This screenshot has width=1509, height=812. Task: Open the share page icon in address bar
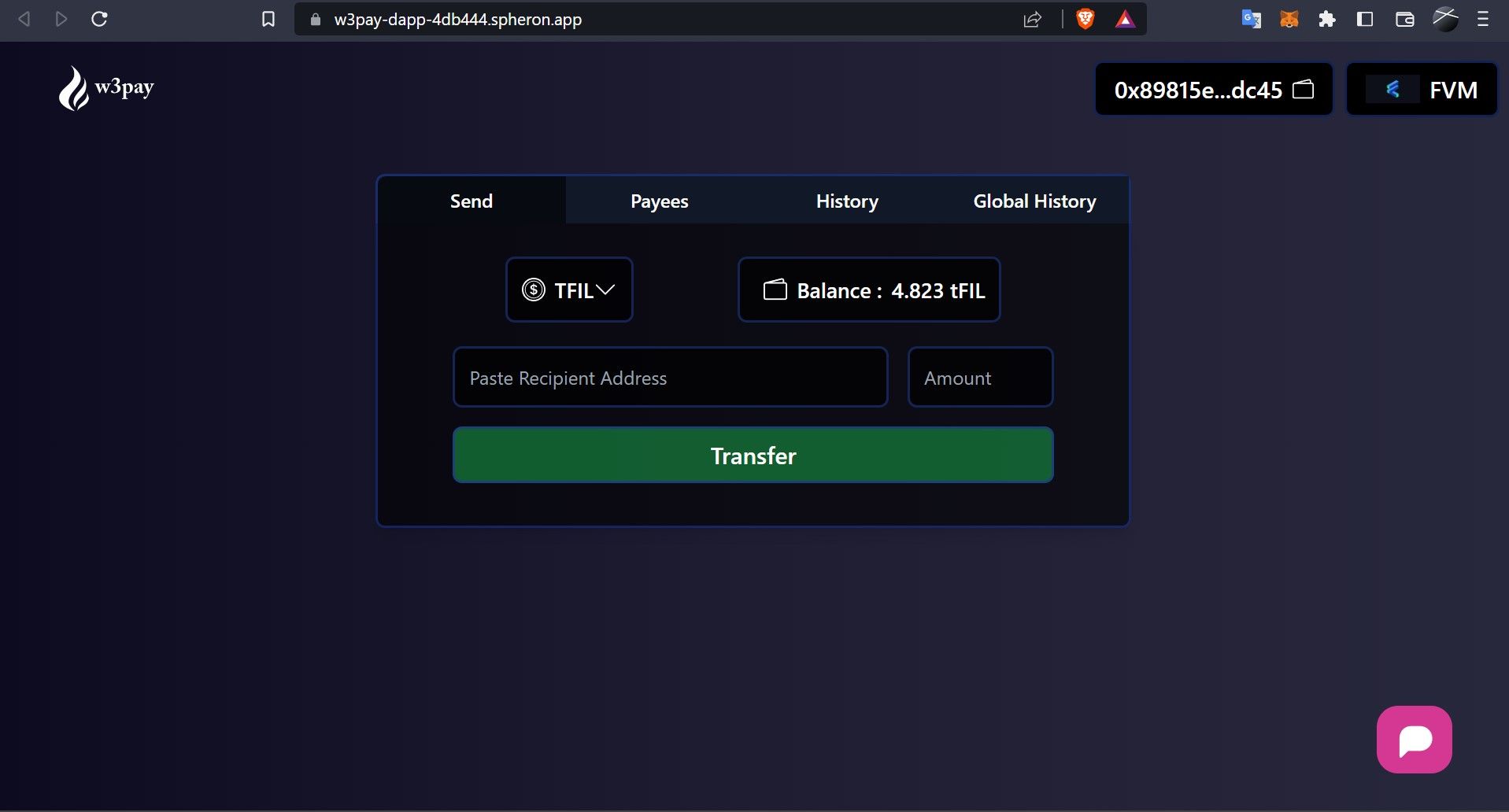click(x=1033, y=20)
